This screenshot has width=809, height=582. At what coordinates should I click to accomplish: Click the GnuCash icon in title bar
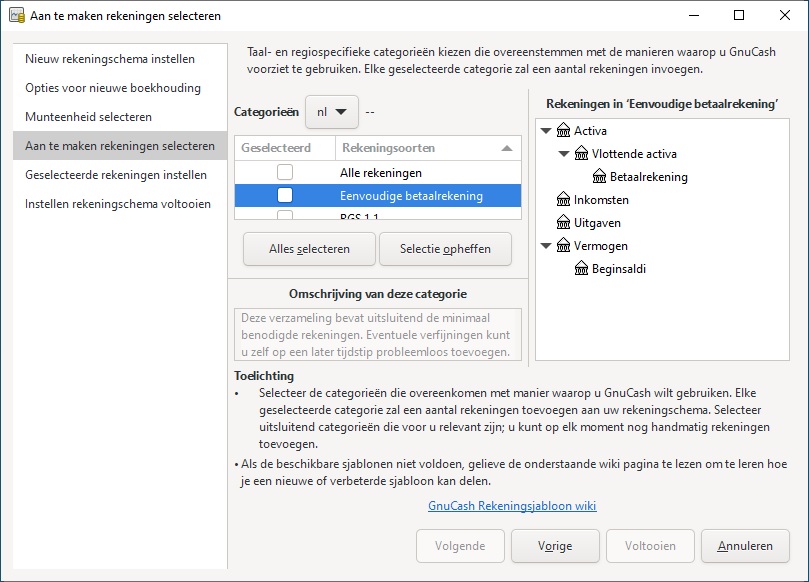(16, 16)
